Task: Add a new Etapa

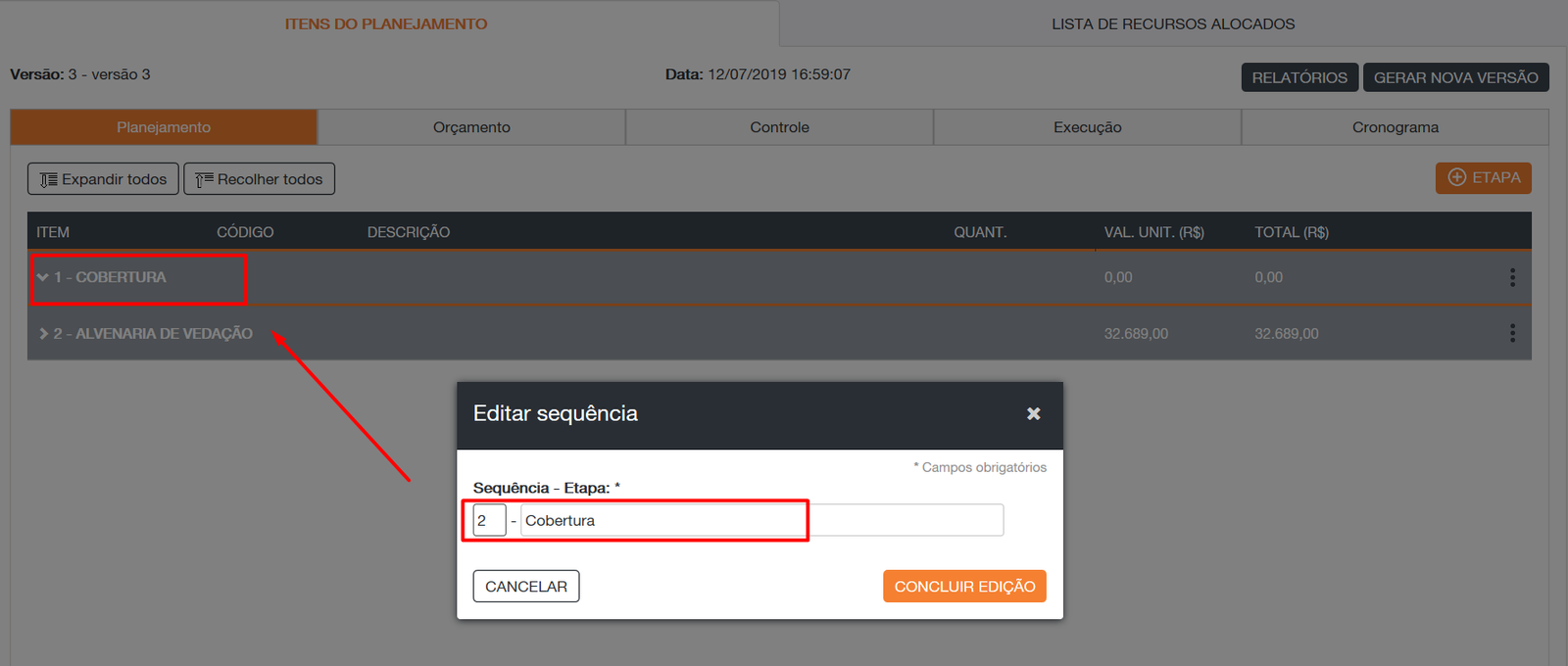Action: click(x=1483, y=178)
